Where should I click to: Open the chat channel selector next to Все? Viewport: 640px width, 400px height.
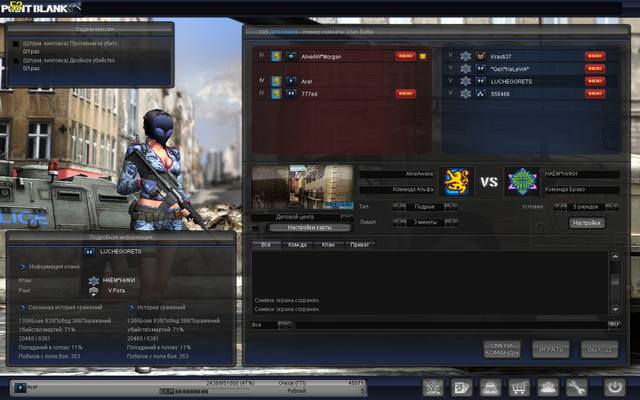(285, 324)
